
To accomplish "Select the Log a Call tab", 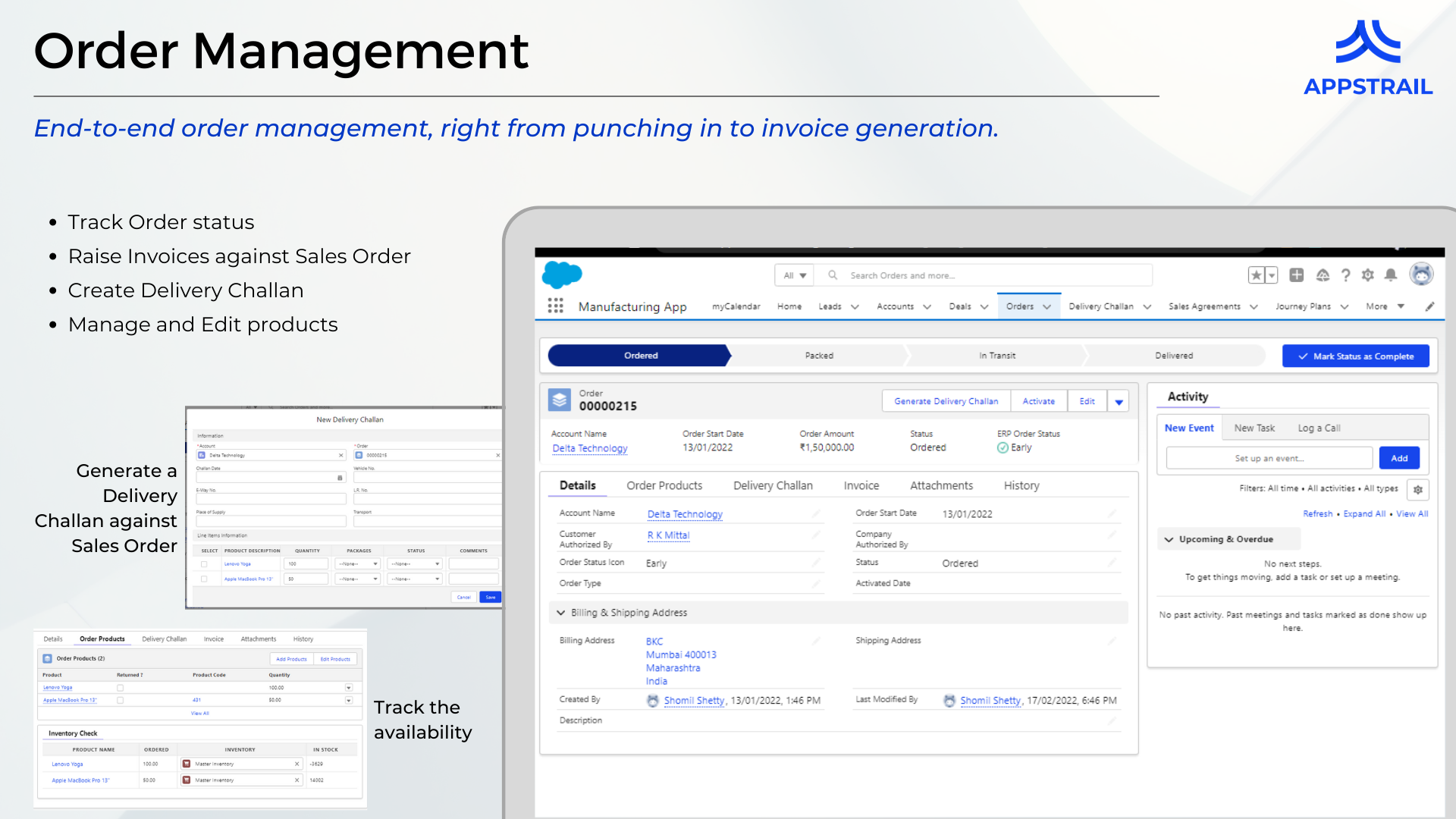I will coord(1319,428).
